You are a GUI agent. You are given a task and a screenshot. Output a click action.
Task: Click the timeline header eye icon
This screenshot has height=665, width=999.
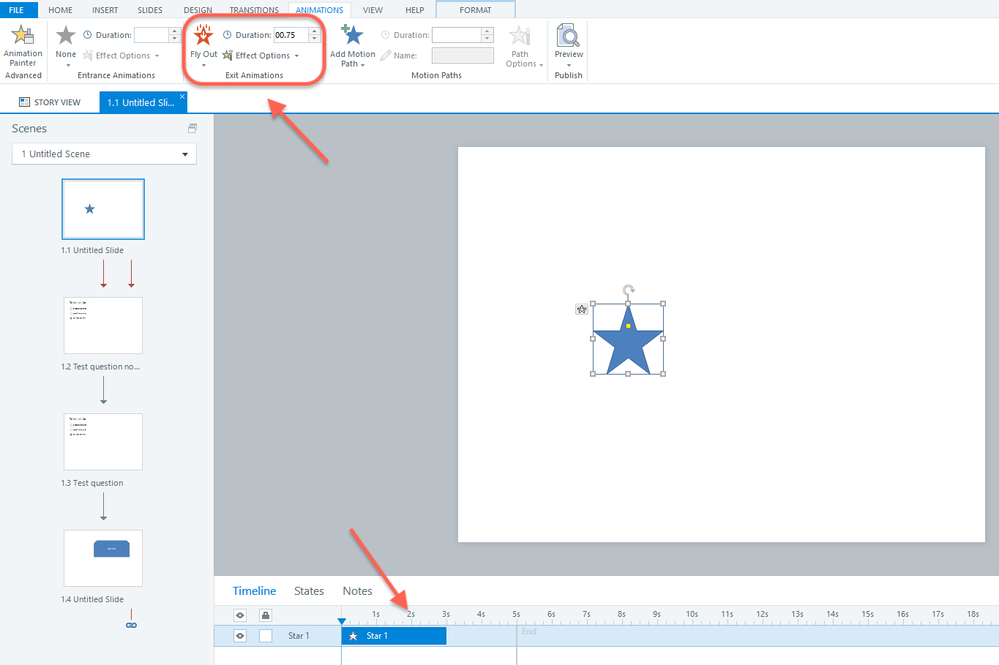pos(240,615)
